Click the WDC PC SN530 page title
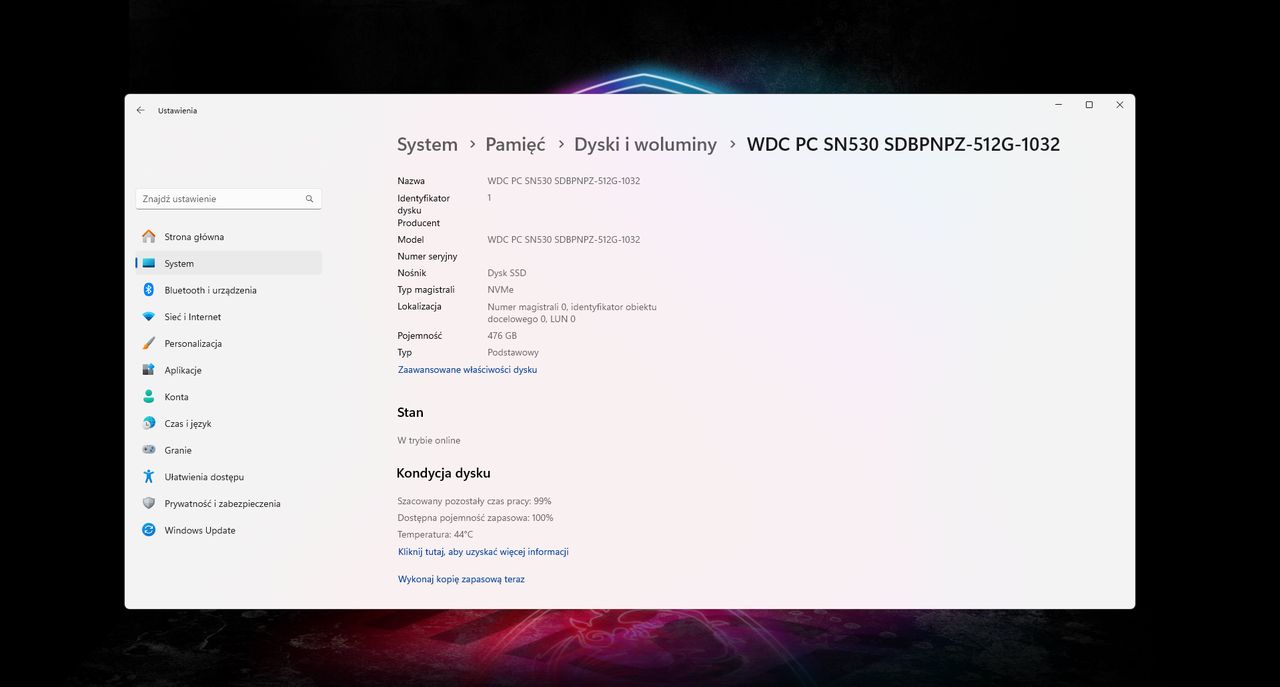The image size is (1280, 687). [x=903, y=144]
